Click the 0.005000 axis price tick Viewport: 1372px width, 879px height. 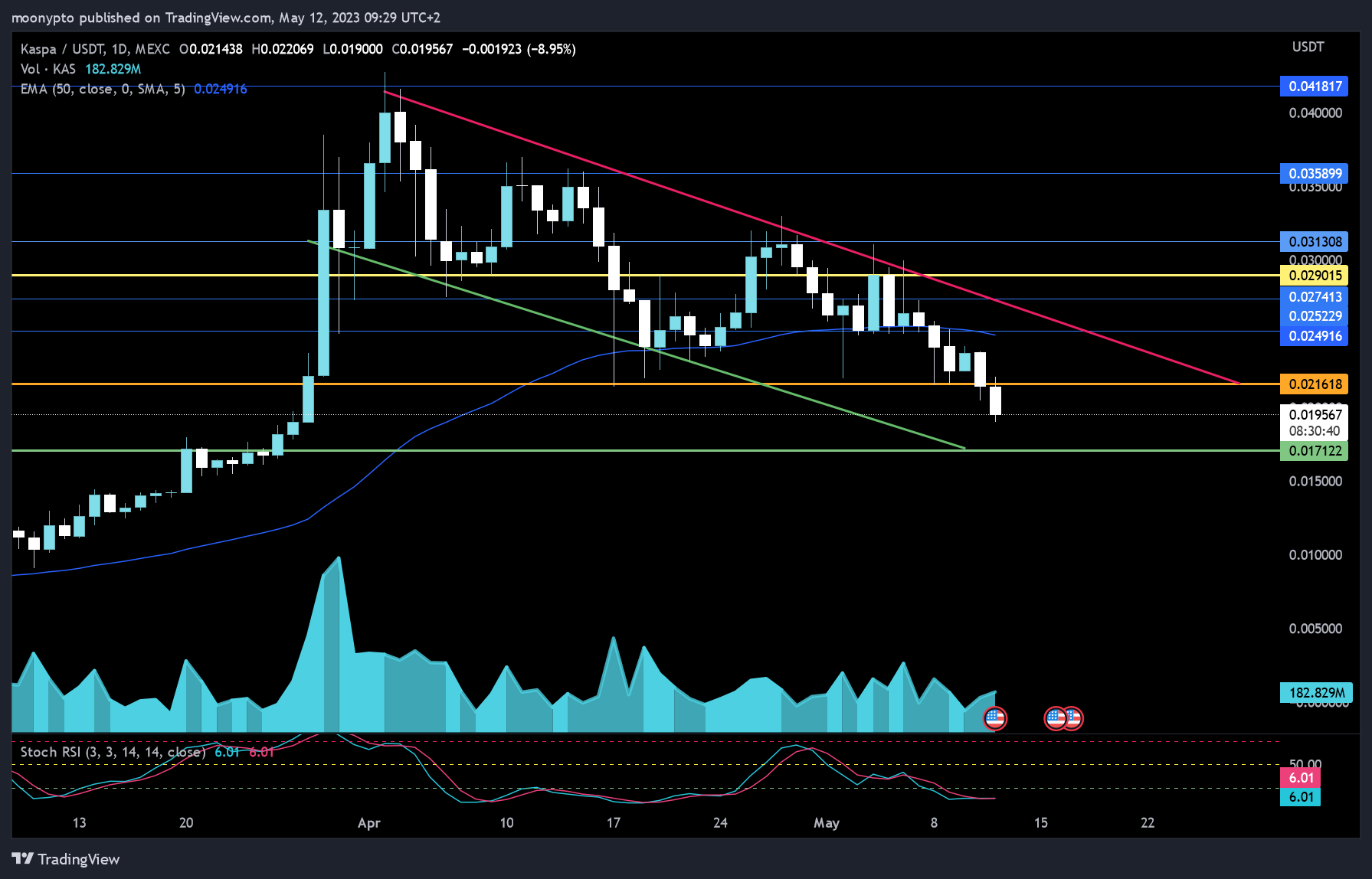click(1315, 629)
